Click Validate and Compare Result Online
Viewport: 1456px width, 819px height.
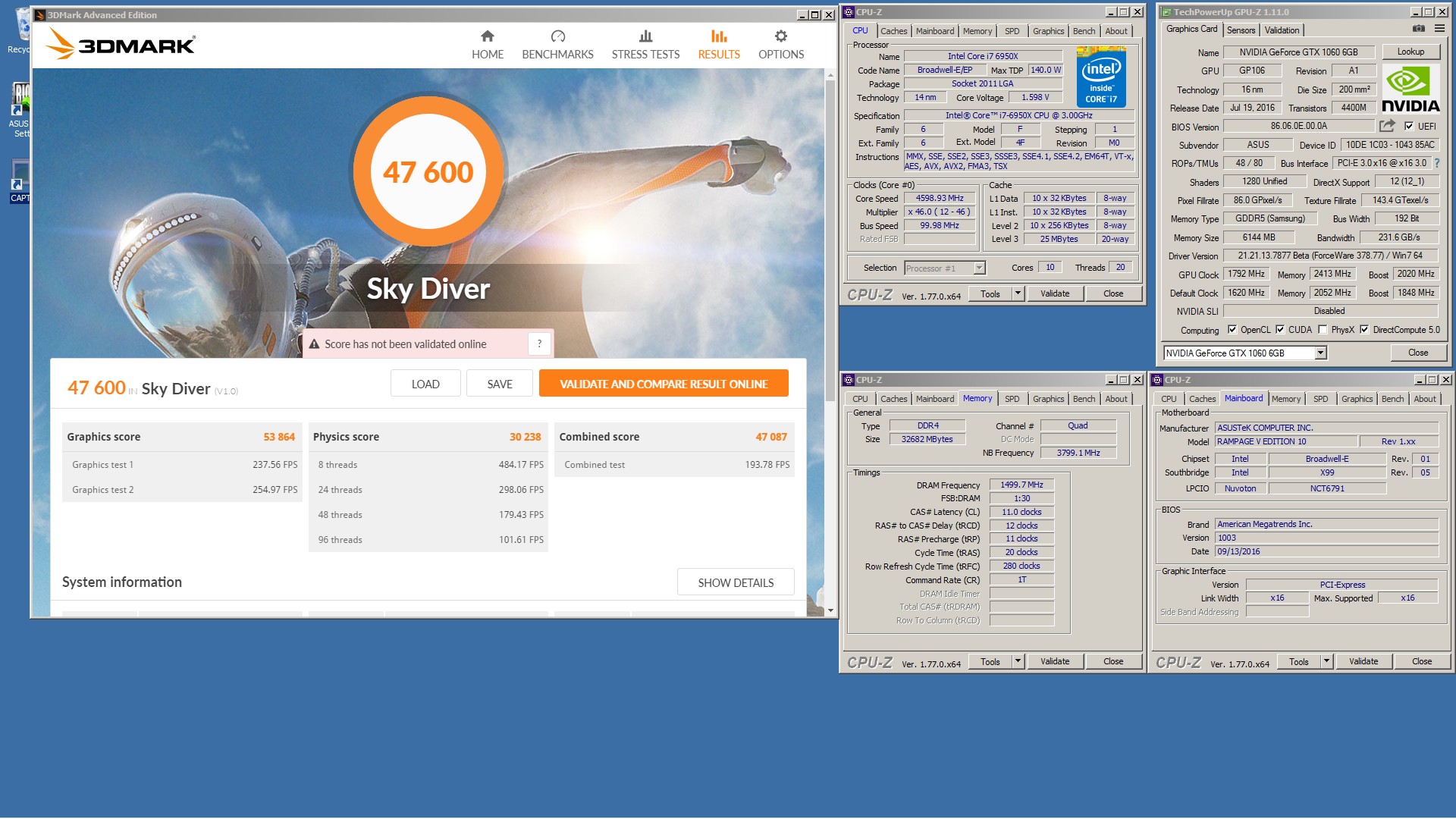point(664,384)
